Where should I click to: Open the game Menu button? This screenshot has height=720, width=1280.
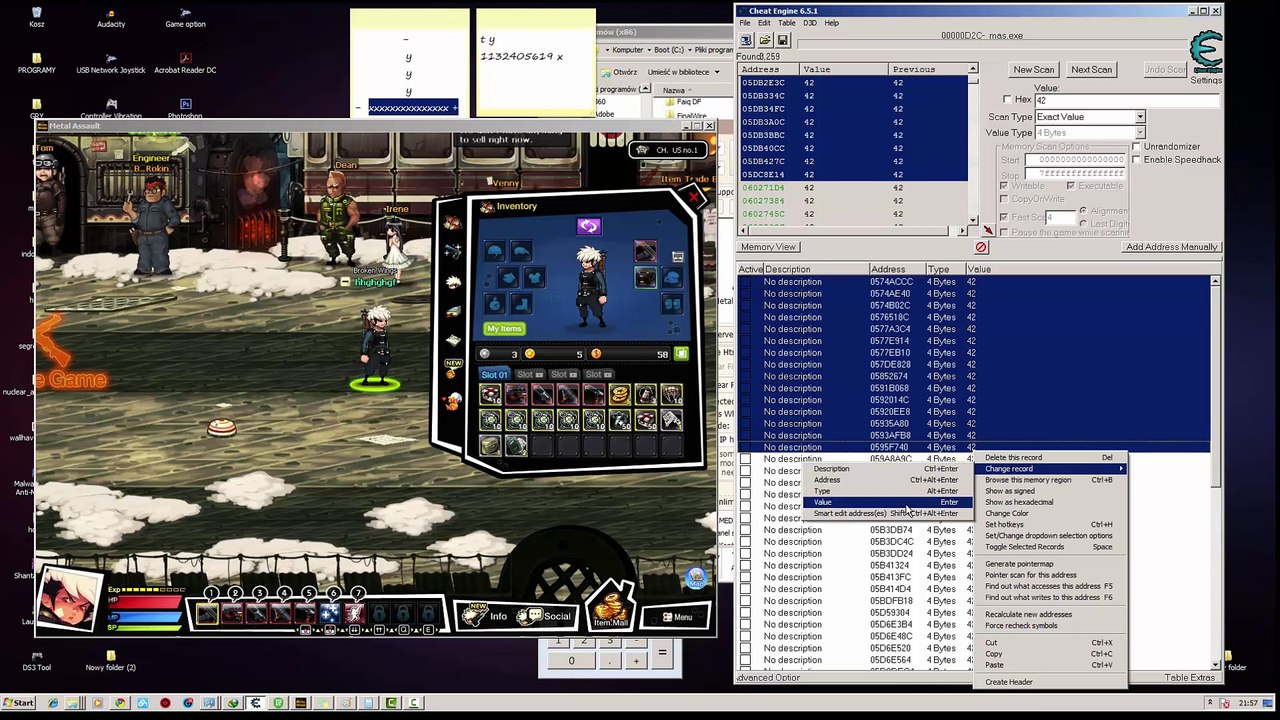click(x=676, y=617)
